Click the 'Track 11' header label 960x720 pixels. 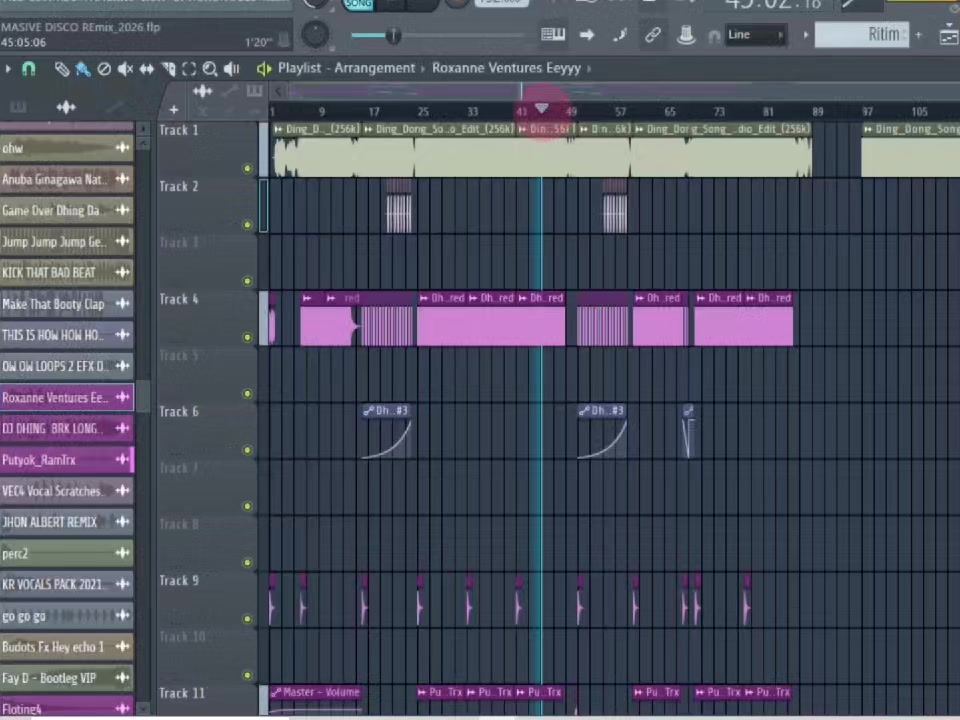(182, 693)
